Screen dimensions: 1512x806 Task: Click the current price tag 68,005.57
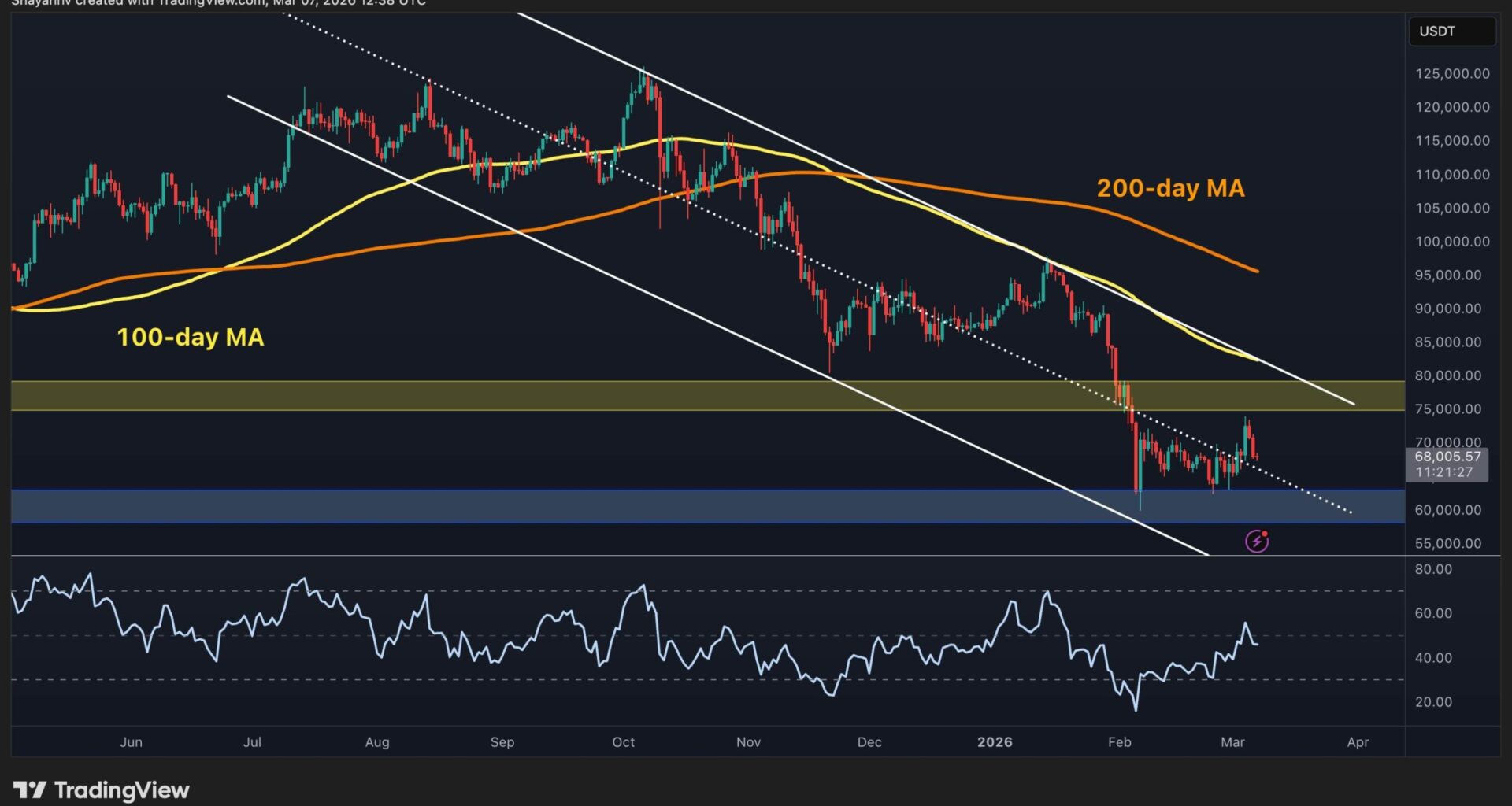pyautogui.click(x=1447, y=457)
